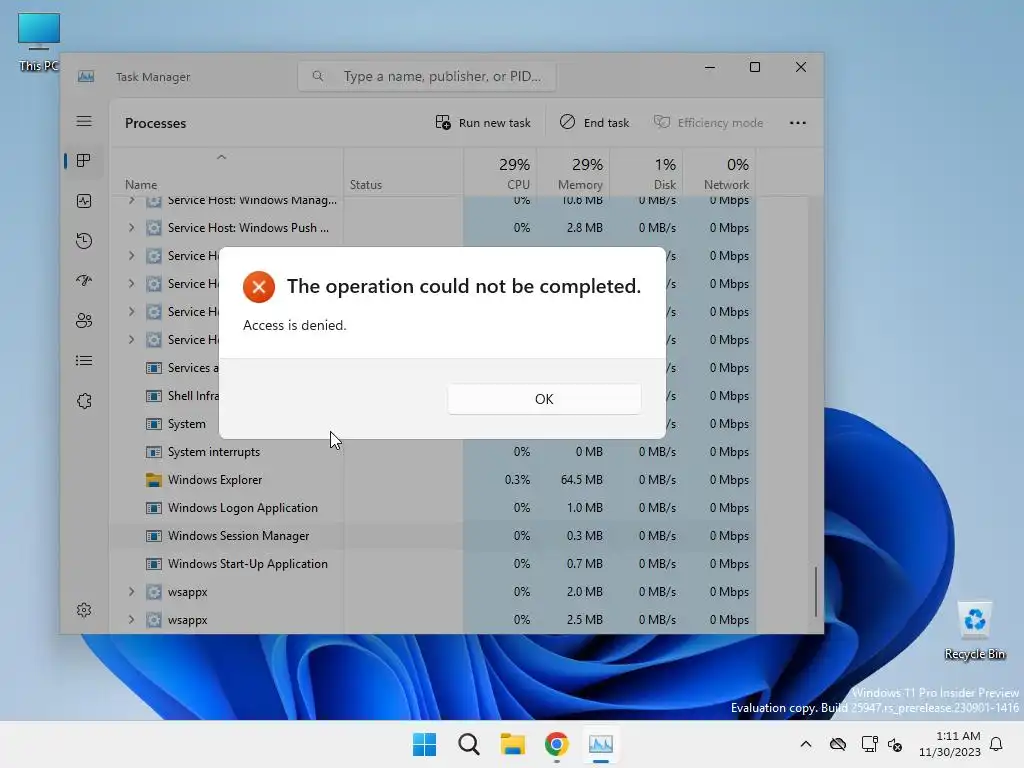
Task: Select Windows Logon Application row
Action: click(432, 508)
